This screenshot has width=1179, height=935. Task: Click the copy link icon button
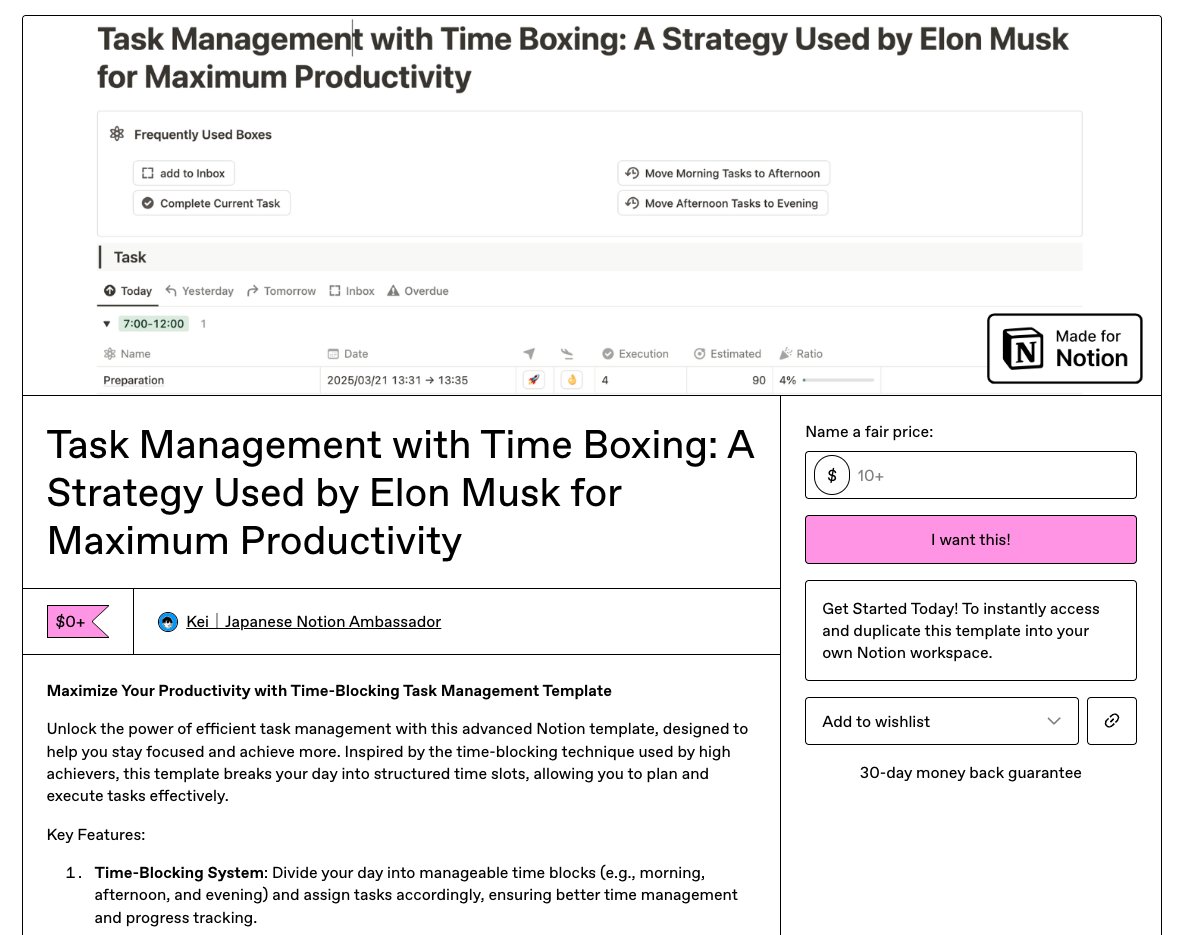point(1111,721)
